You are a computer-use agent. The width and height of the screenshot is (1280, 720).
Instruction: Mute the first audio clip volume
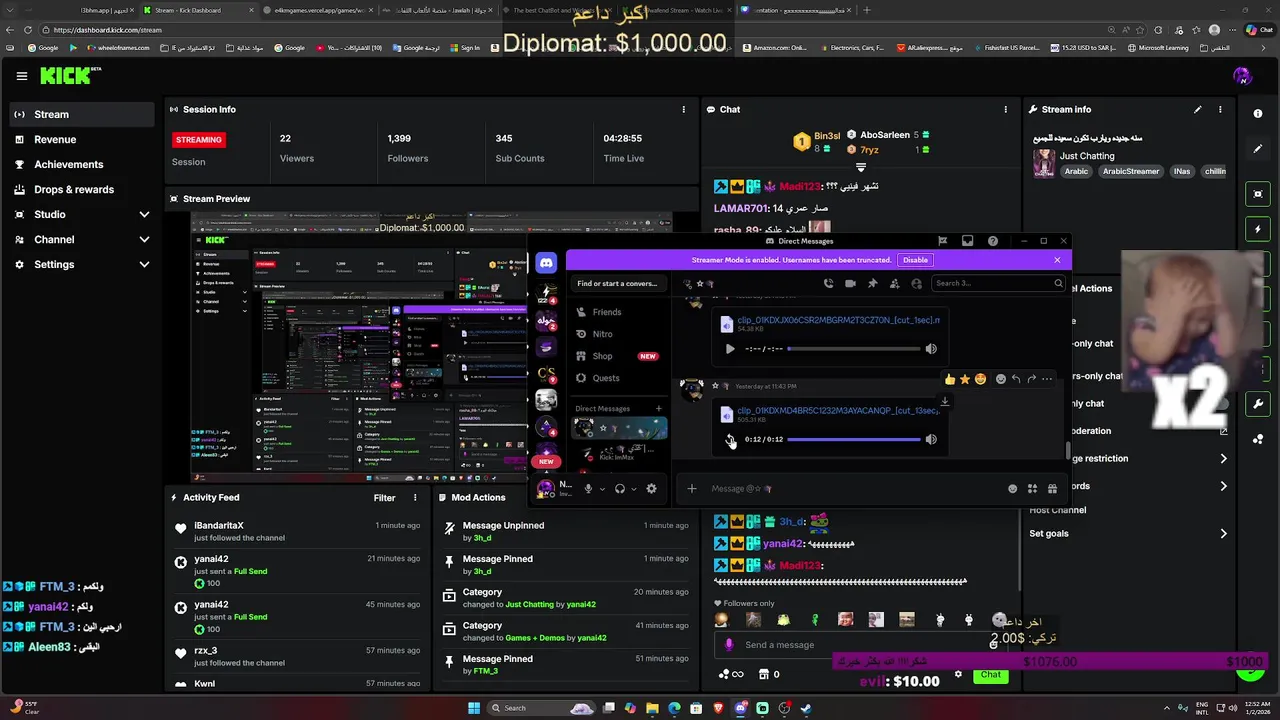pos(931,349)
